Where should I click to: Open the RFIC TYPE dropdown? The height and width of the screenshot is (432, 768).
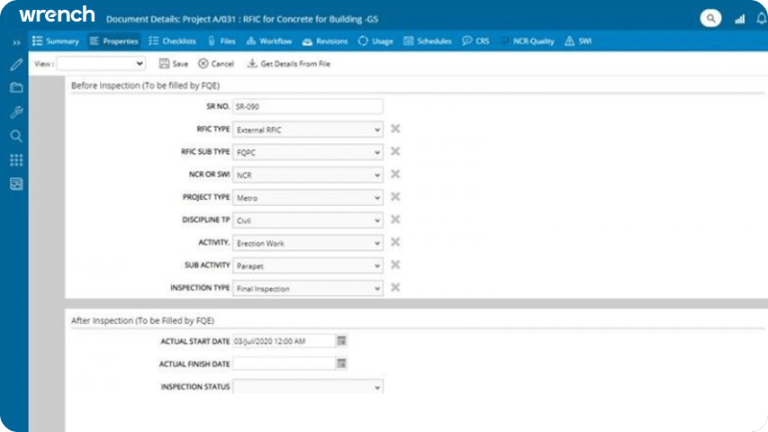308,130
